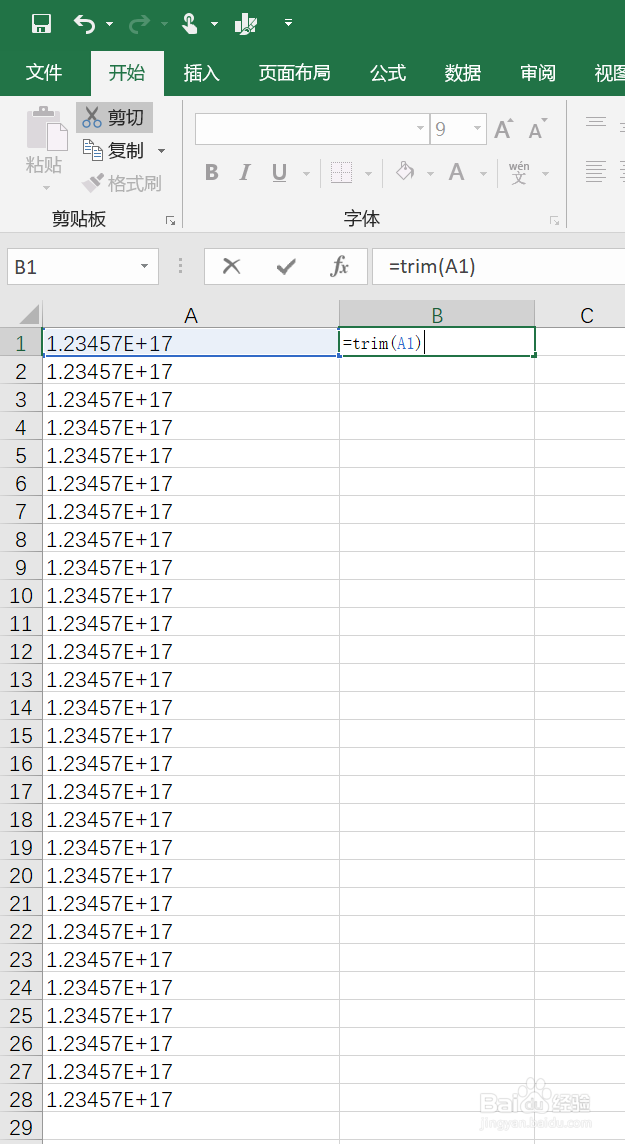Viewport: 625px width, 1144px height.
Task: Switch to the 审阅 tab
Action: point(538,73)
